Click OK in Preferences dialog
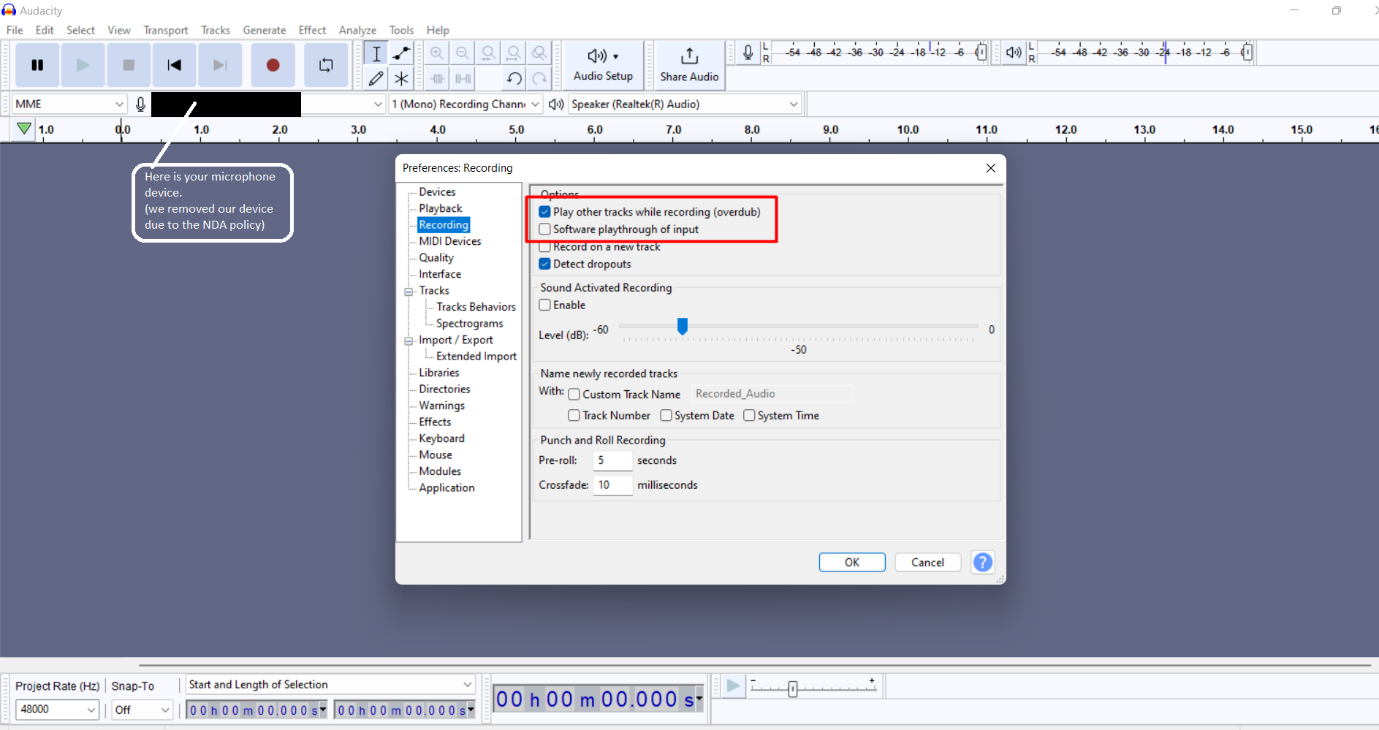This screenshot has height=730, width=1379. pos(852,562)
